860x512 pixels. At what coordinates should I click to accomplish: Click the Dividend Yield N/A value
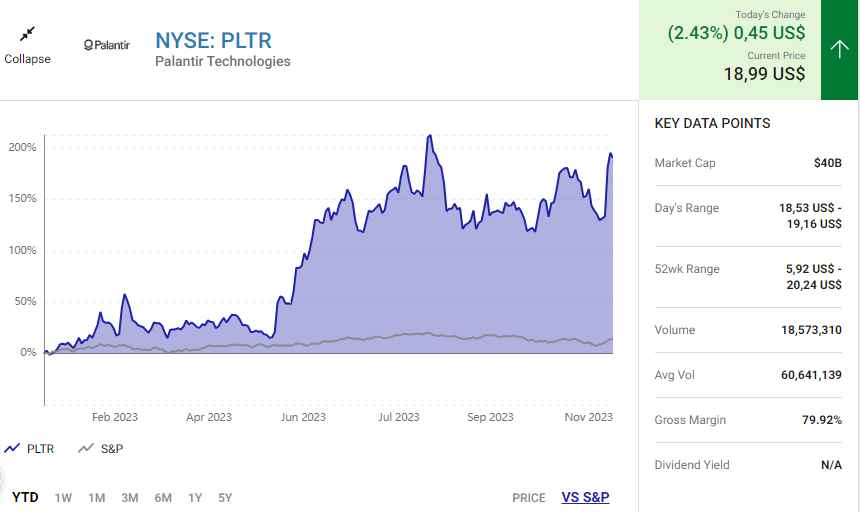(x=831, y=465)
